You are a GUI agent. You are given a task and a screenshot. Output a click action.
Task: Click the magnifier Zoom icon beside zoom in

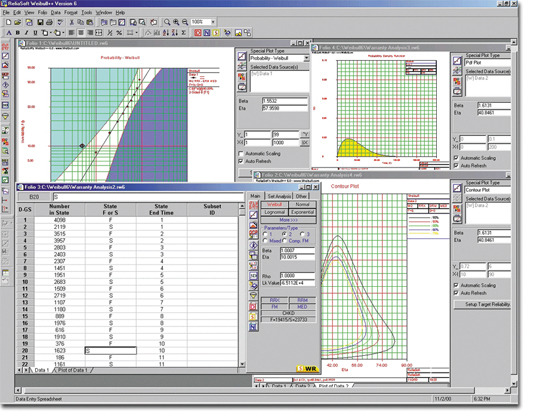[167, 22]
